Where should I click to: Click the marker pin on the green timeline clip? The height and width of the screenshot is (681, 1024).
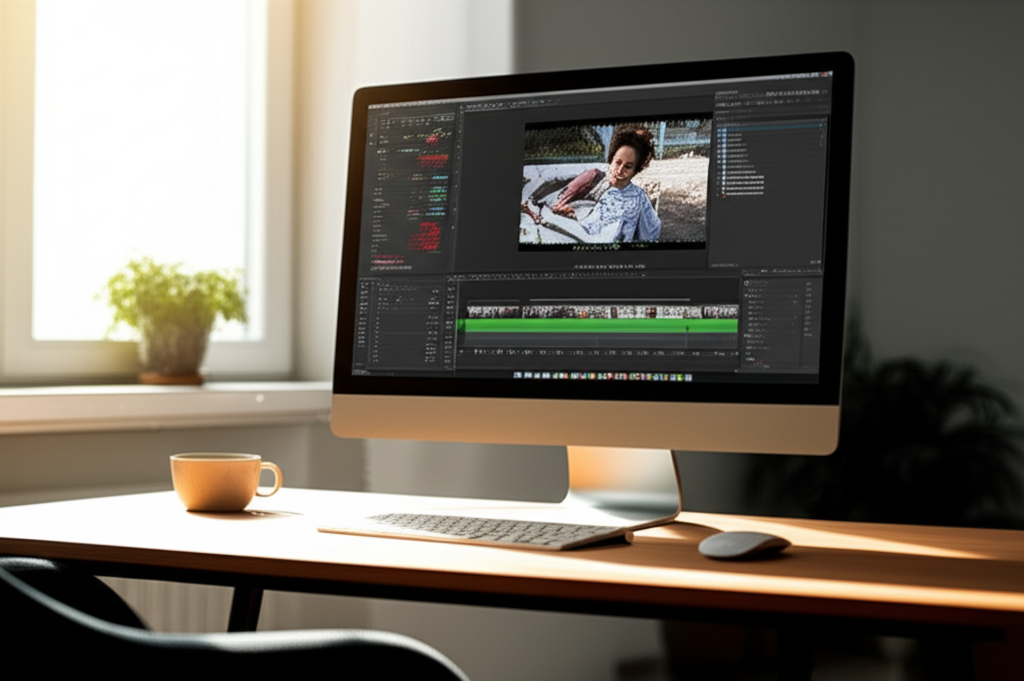(686, 327)
